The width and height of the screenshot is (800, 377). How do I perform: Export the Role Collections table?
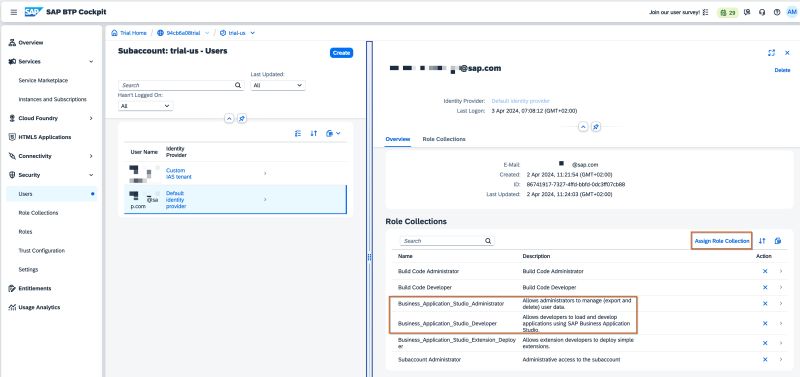(x=778, y=241)
